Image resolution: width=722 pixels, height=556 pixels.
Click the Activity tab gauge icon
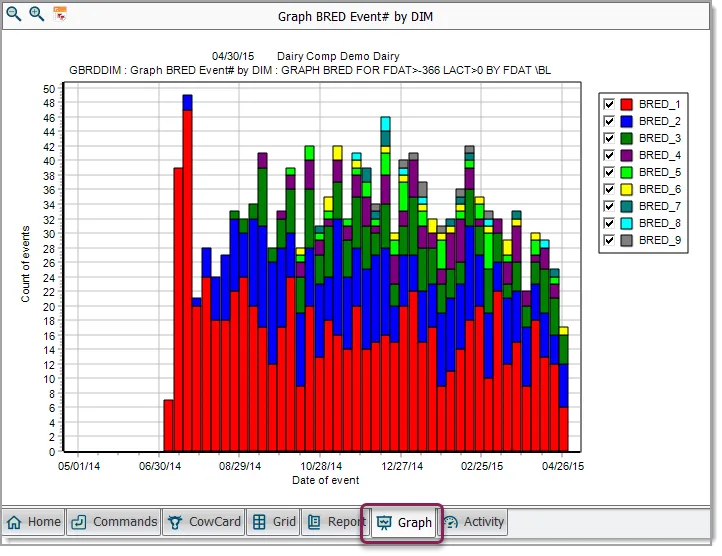coord(451,522)
